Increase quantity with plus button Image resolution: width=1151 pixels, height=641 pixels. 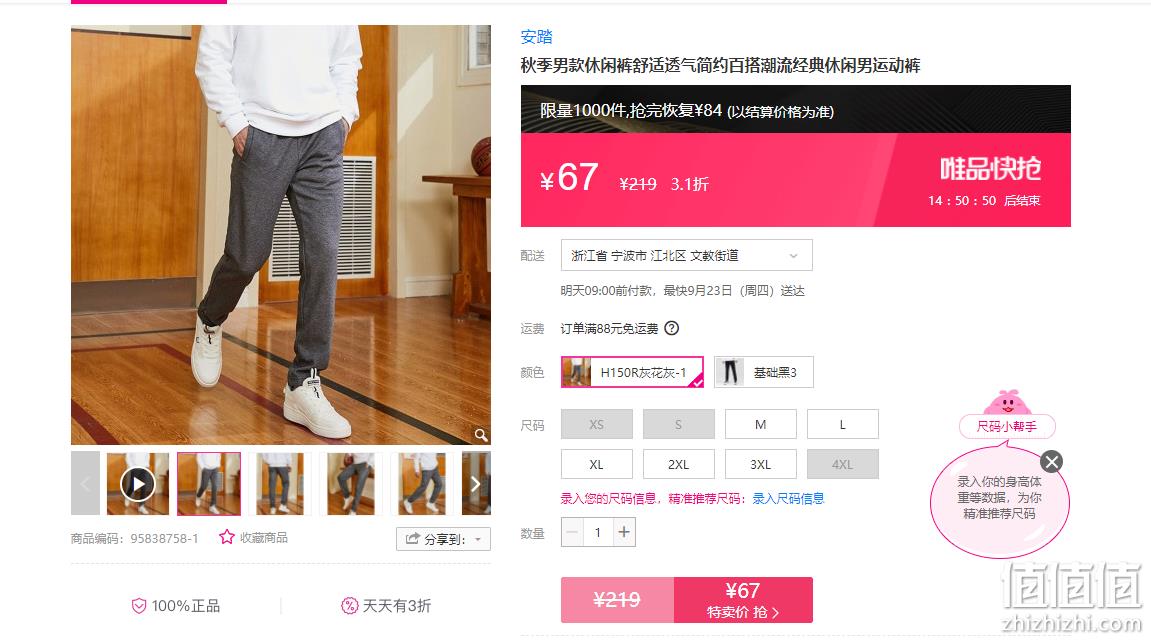tap(624, 532)
